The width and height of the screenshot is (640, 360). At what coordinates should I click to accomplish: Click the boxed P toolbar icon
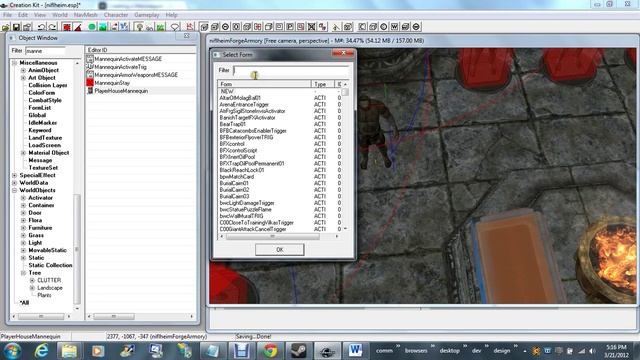point(290,27)
